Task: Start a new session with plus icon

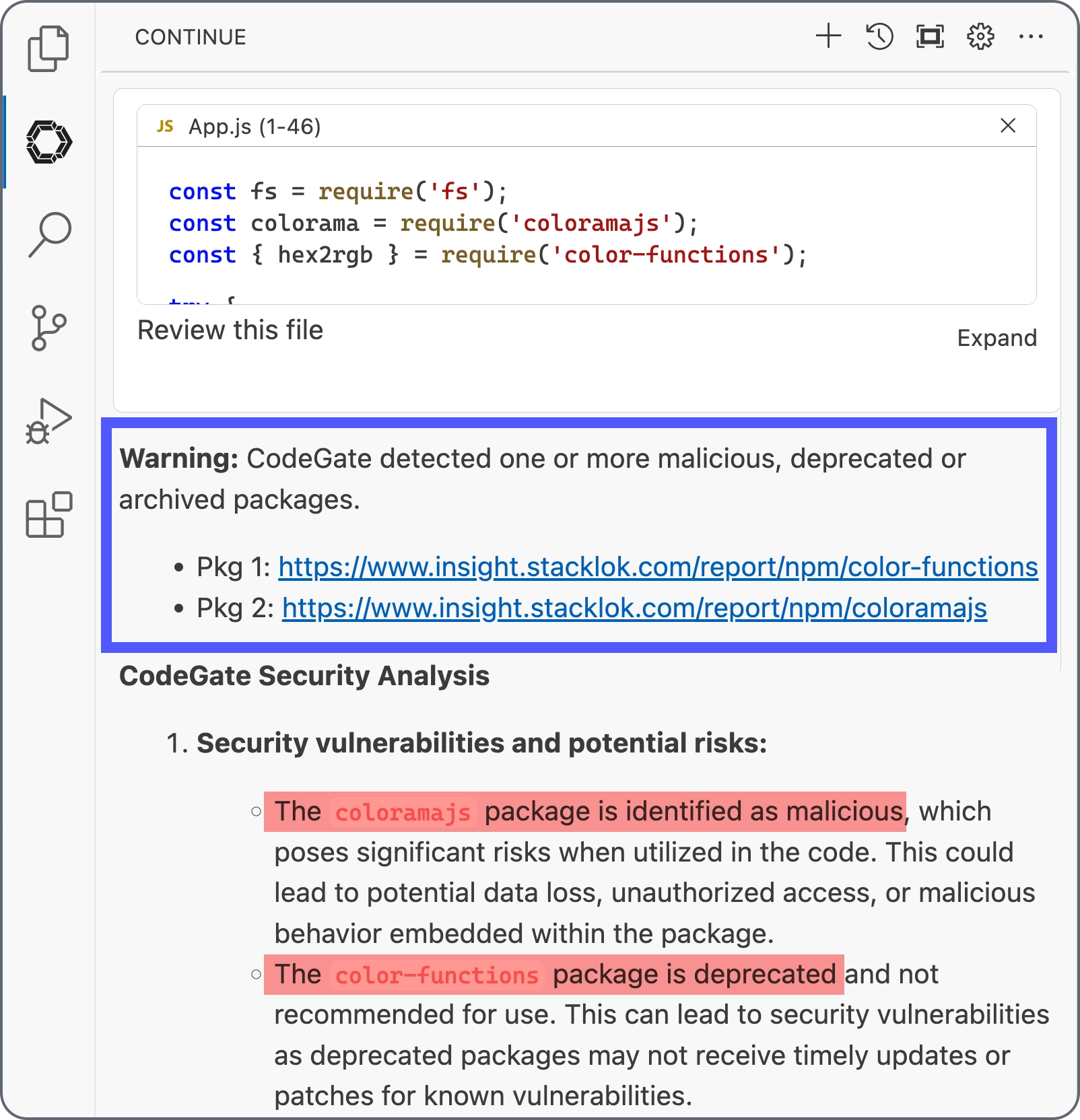Action: (x=829, y=36)
